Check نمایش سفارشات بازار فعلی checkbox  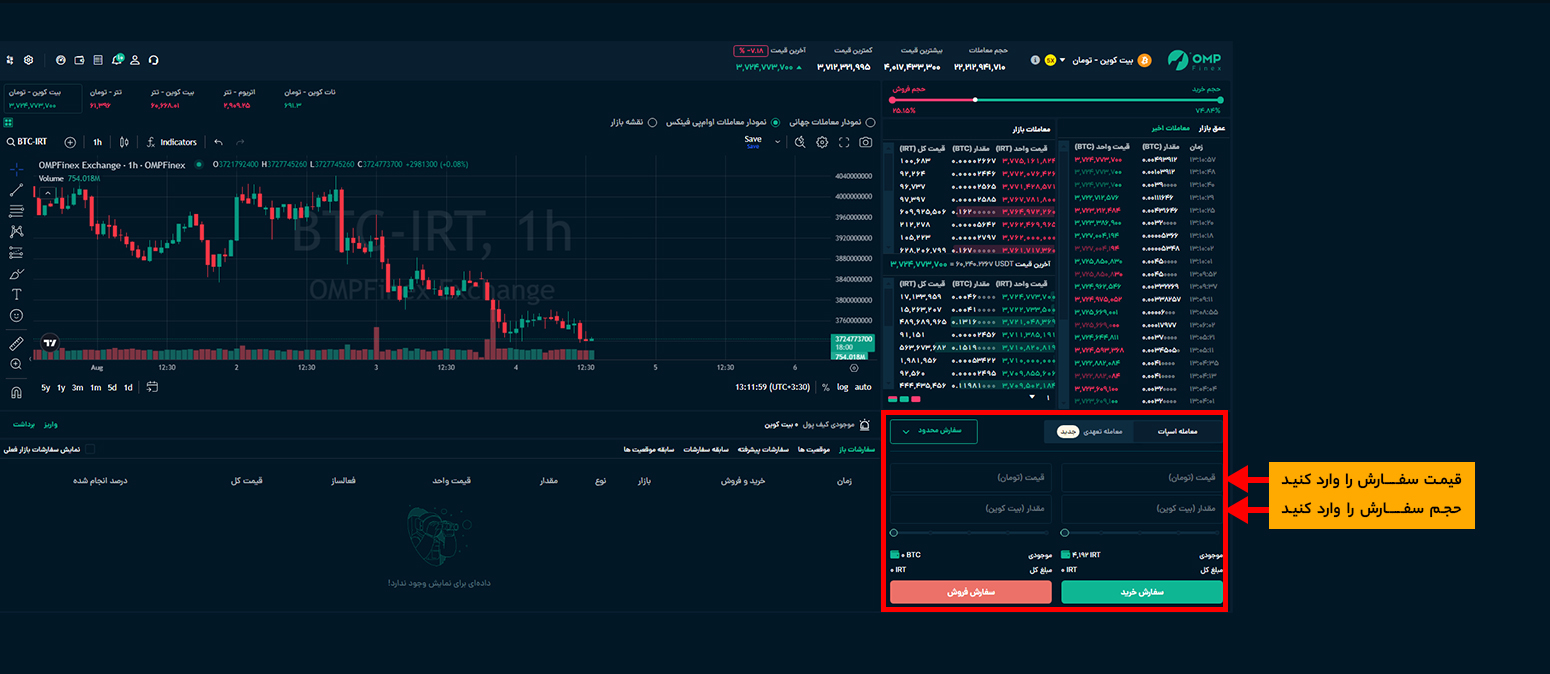click(x=90, y=449)
